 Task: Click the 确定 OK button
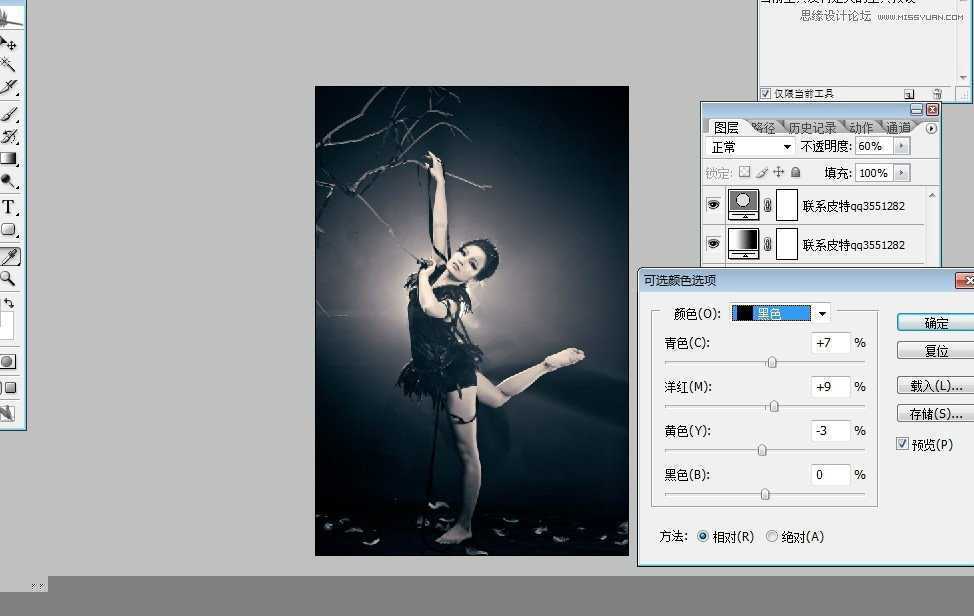pos(935,323)
